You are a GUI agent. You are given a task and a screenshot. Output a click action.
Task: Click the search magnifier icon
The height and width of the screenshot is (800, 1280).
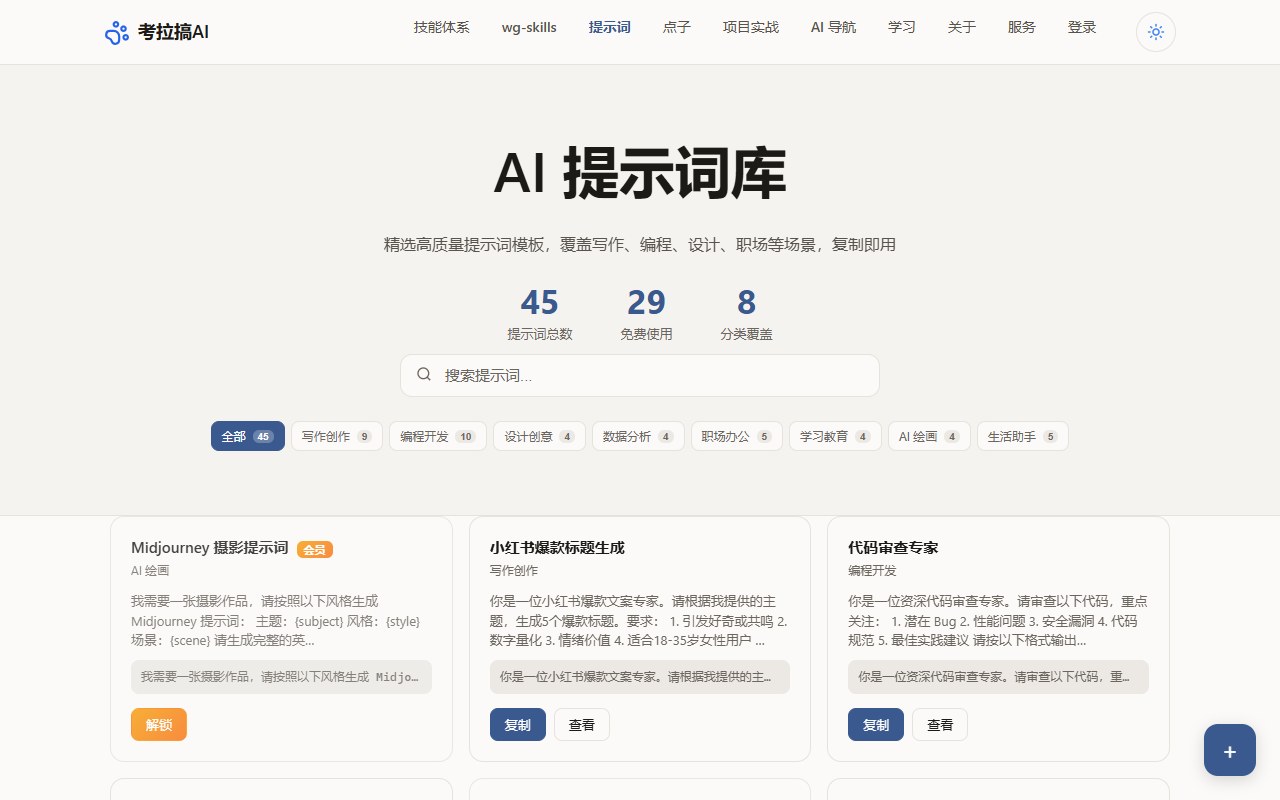point(424,375)
